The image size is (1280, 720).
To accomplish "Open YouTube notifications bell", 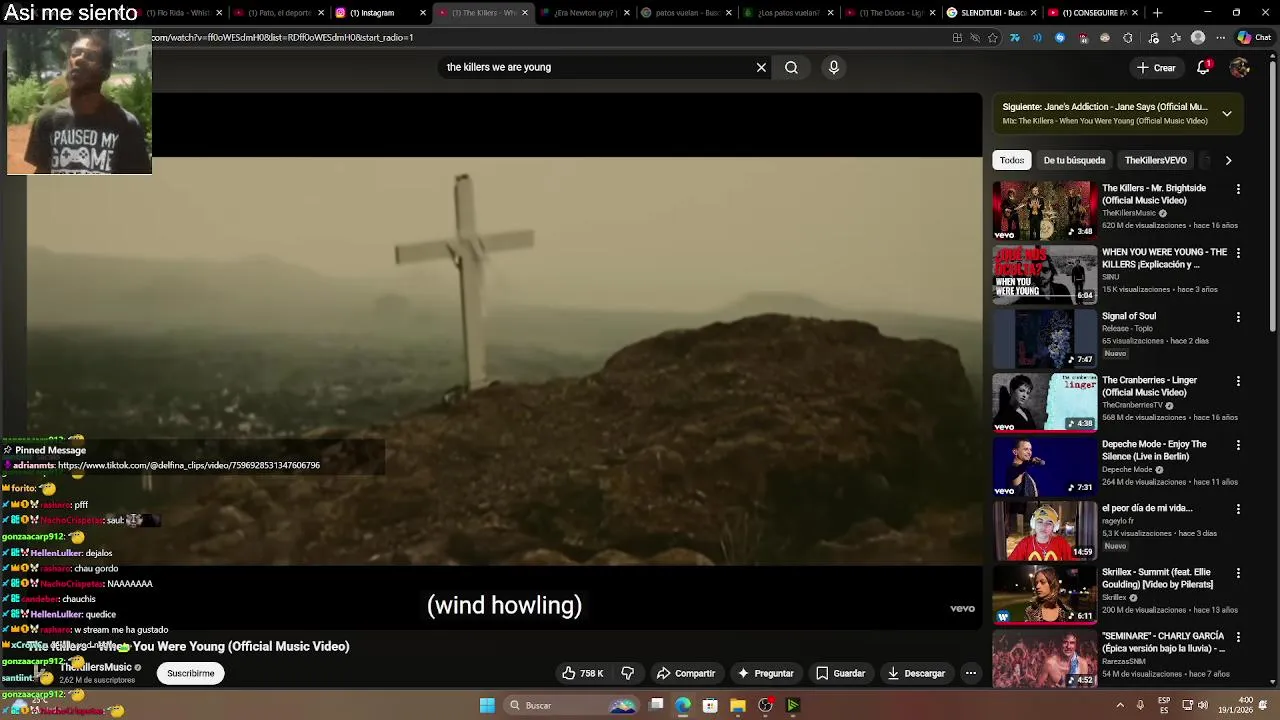I will tap(1204, 67).
